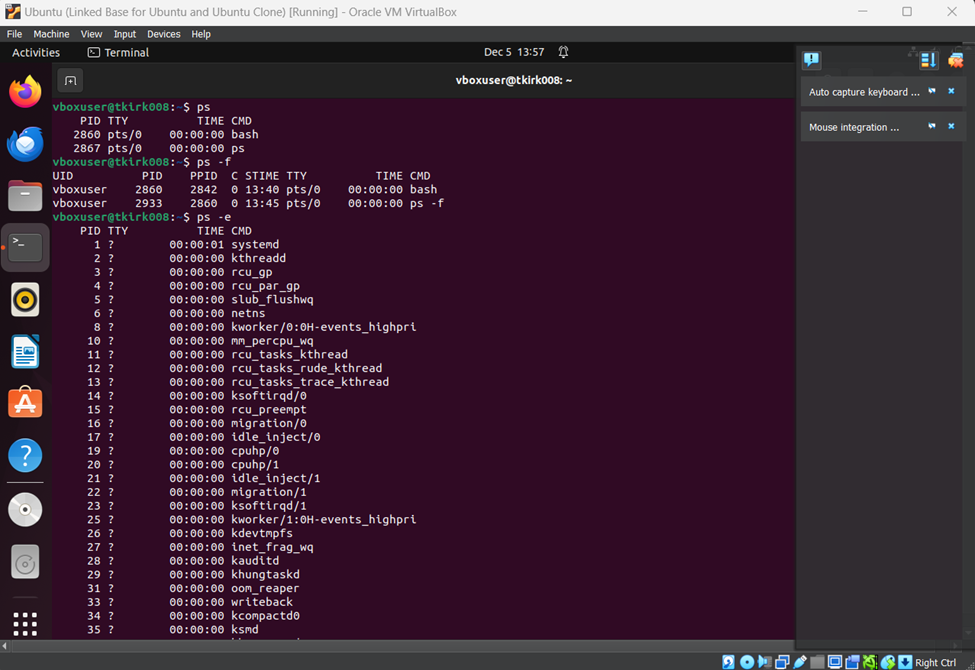Click dismiss all notifications icon with red cross
Screen dimensions: 975x670
pyautogui.click(x=956, y=60)
